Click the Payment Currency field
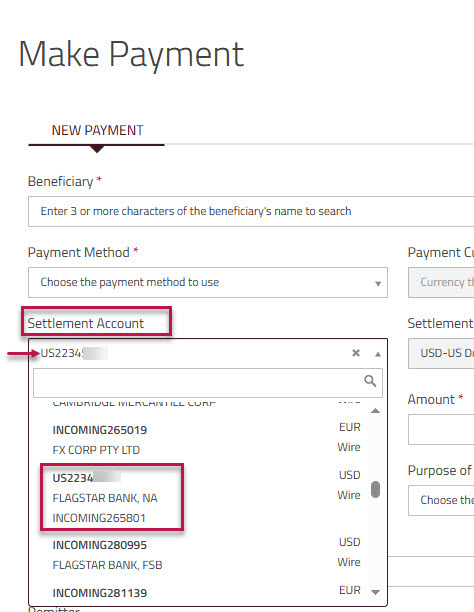This screenshot has height=612, width=474. click(x=441, y=283)
